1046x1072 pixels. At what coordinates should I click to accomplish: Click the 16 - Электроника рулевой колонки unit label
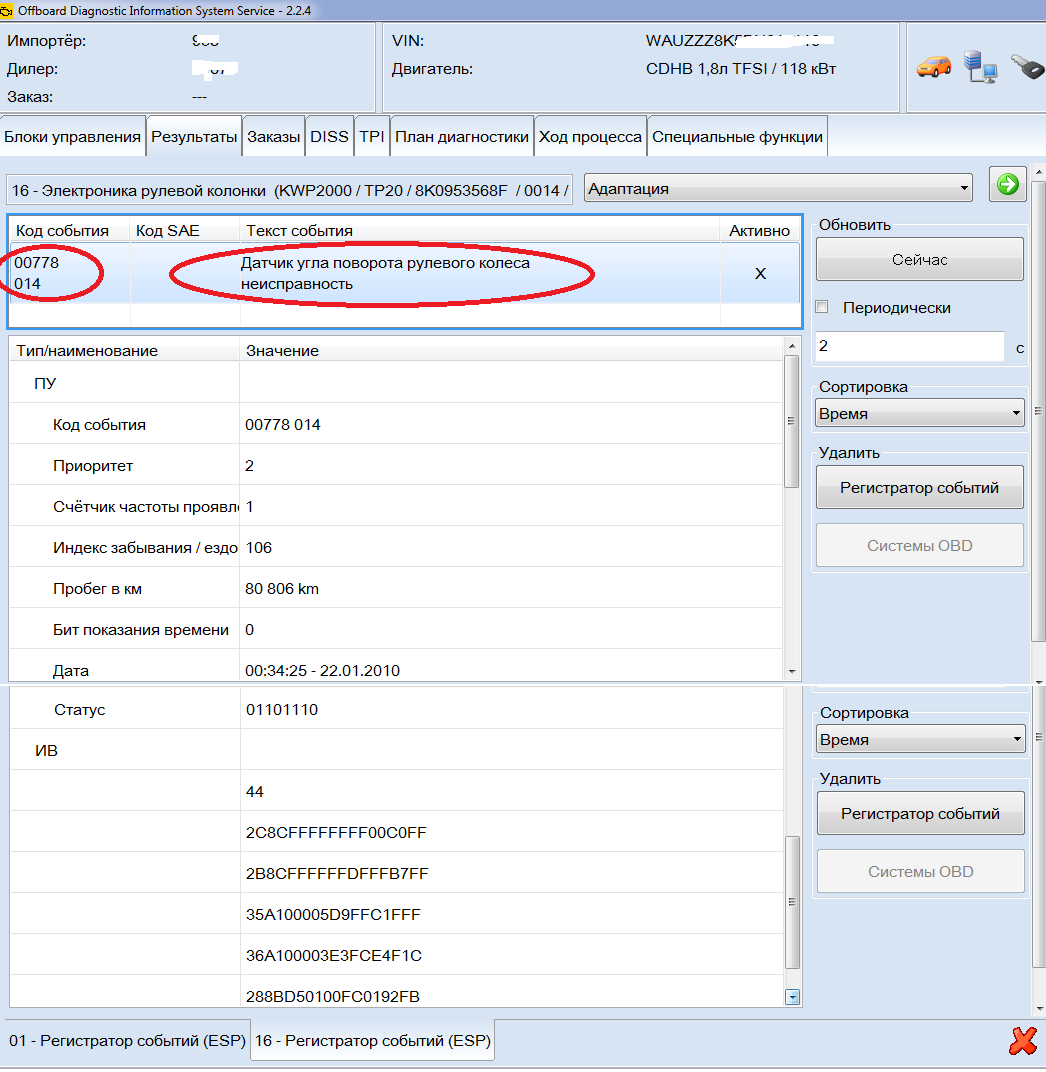[290, 191]
